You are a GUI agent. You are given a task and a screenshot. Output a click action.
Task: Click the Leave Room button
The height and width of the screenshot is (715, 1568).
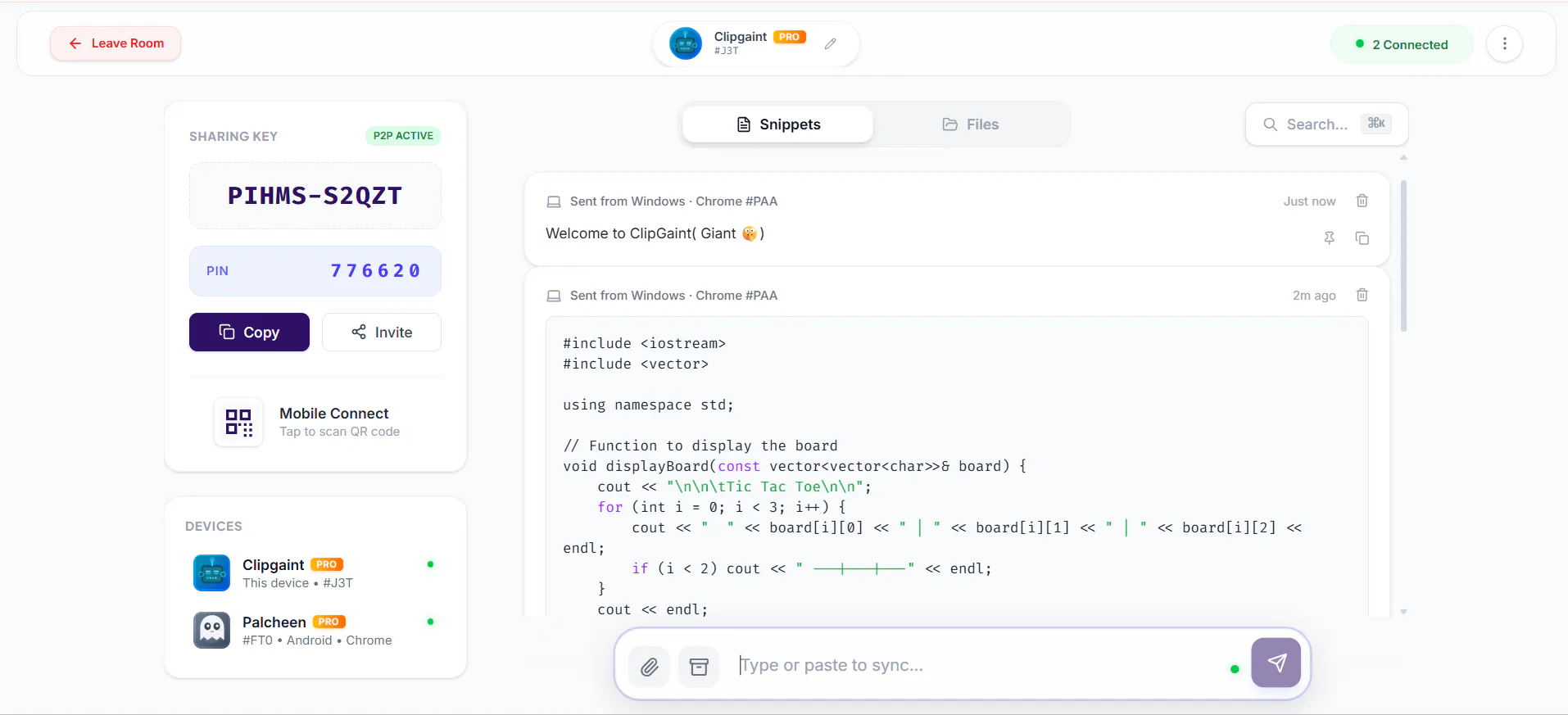click(x=116, y=43)
